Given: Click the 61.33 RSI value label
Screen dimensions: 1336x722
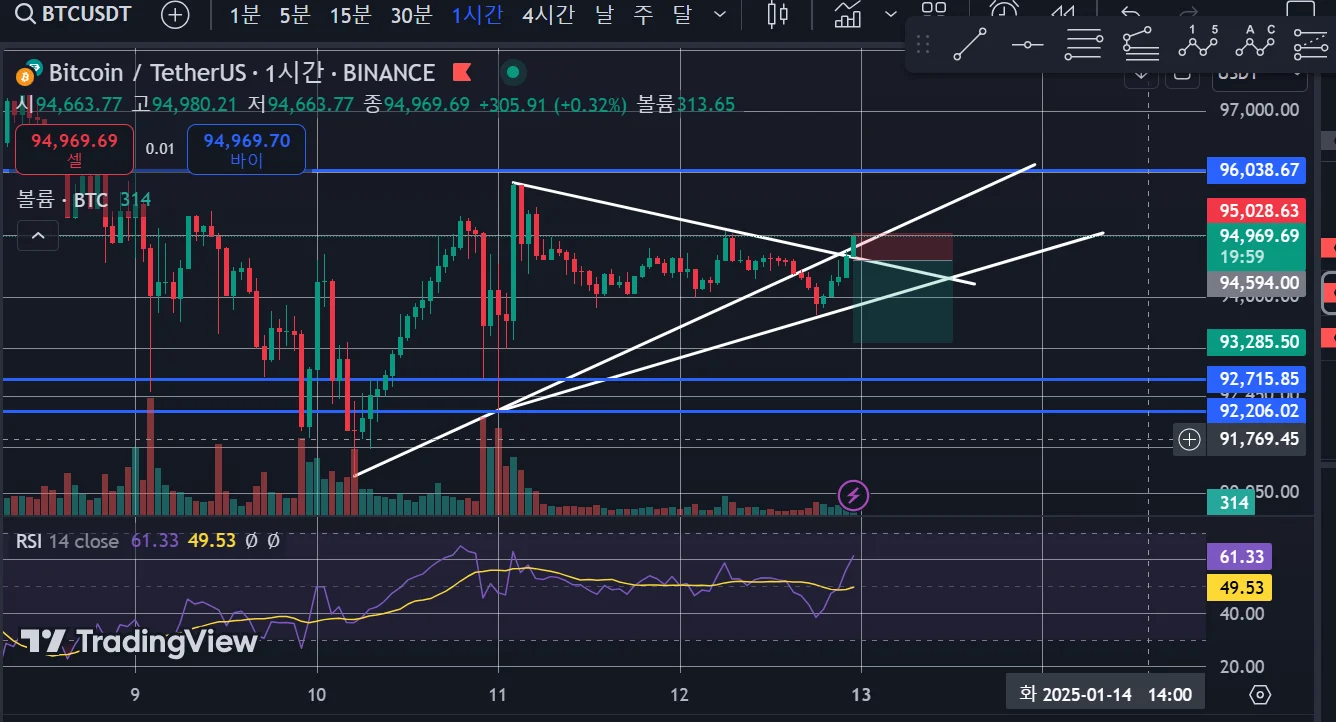Looking at the screenshot, I should [1240, 557].
